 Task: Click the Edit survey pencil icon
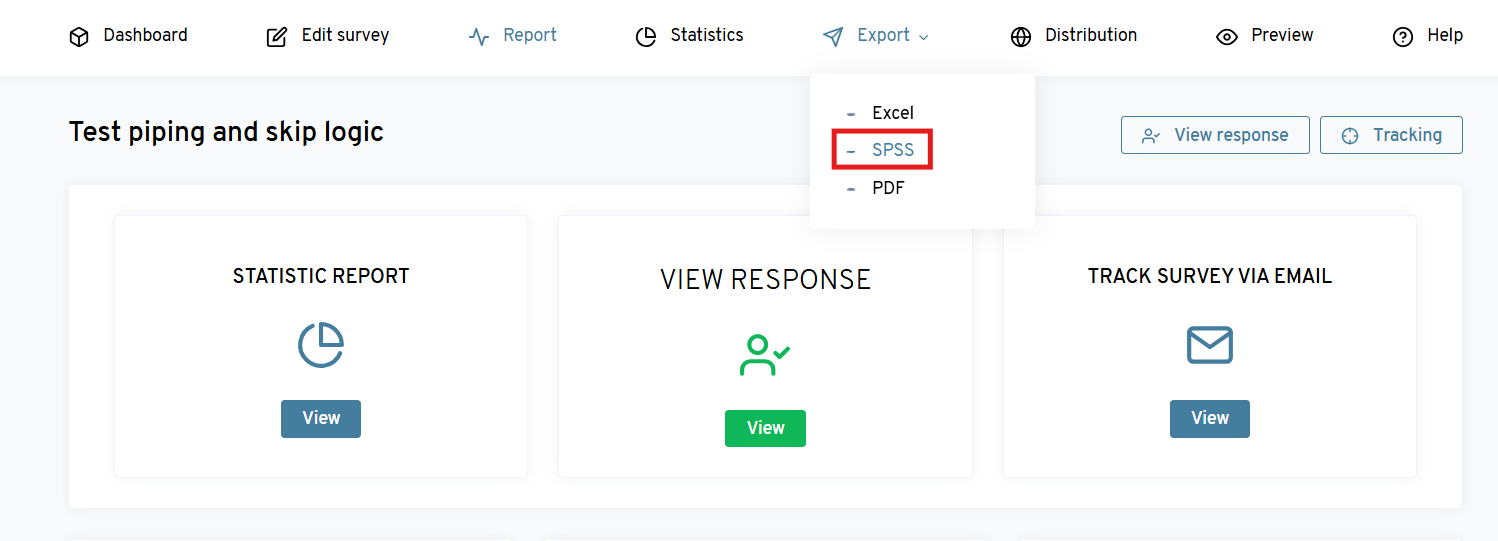pyautogui.click(x=277, y=37)
